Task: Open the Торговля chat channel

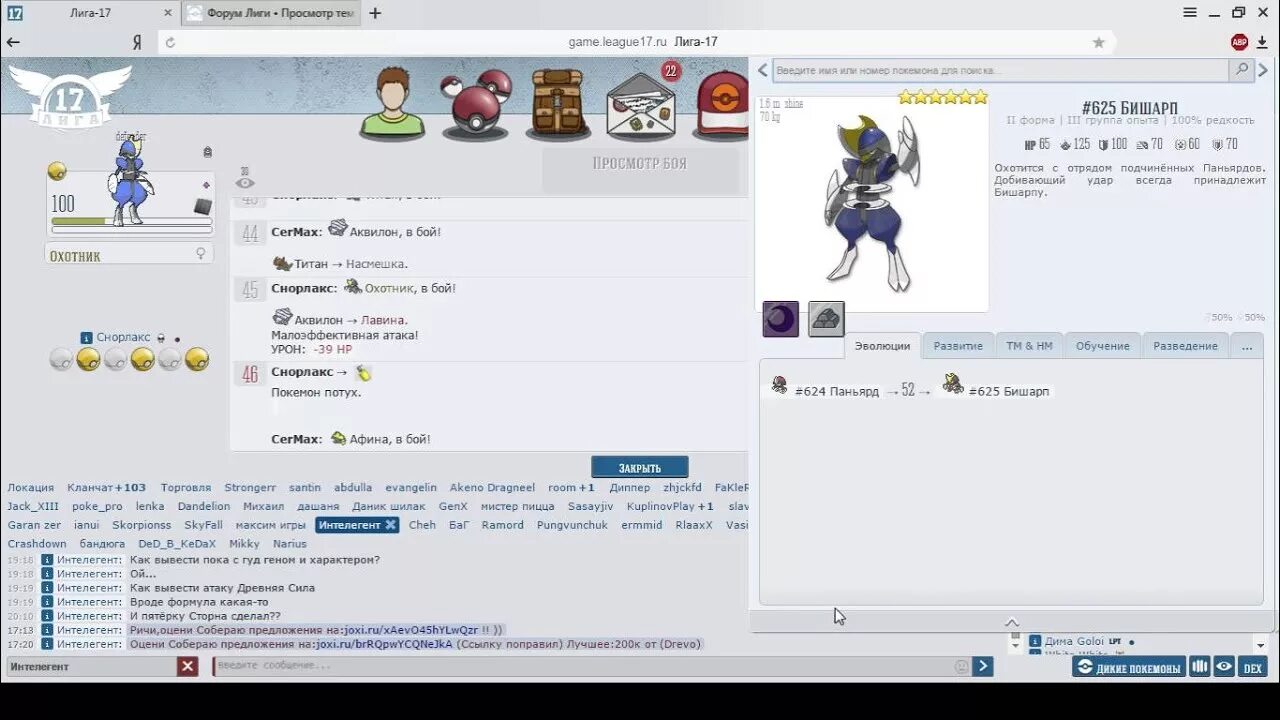Action: pyautogui.click(x=186, y=488)
